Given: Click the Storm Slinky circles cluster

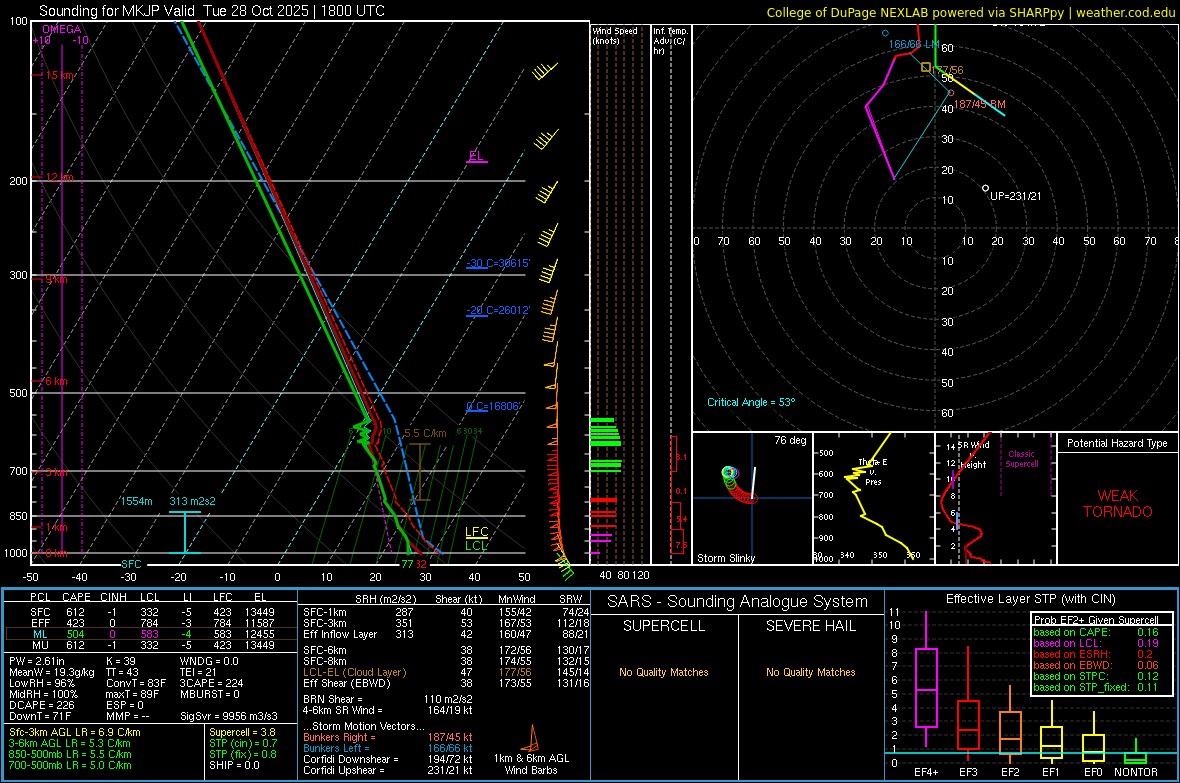Looking at the screenshot, I should coord(739,485).
